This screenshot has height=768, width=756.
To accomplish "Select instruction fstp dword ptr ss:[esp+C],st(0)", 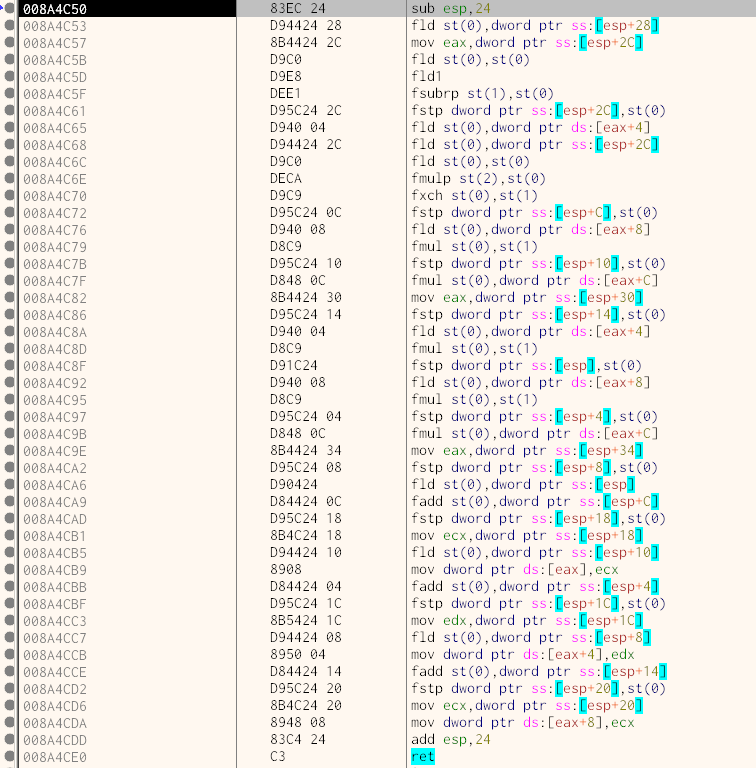I will click(535, 213).
